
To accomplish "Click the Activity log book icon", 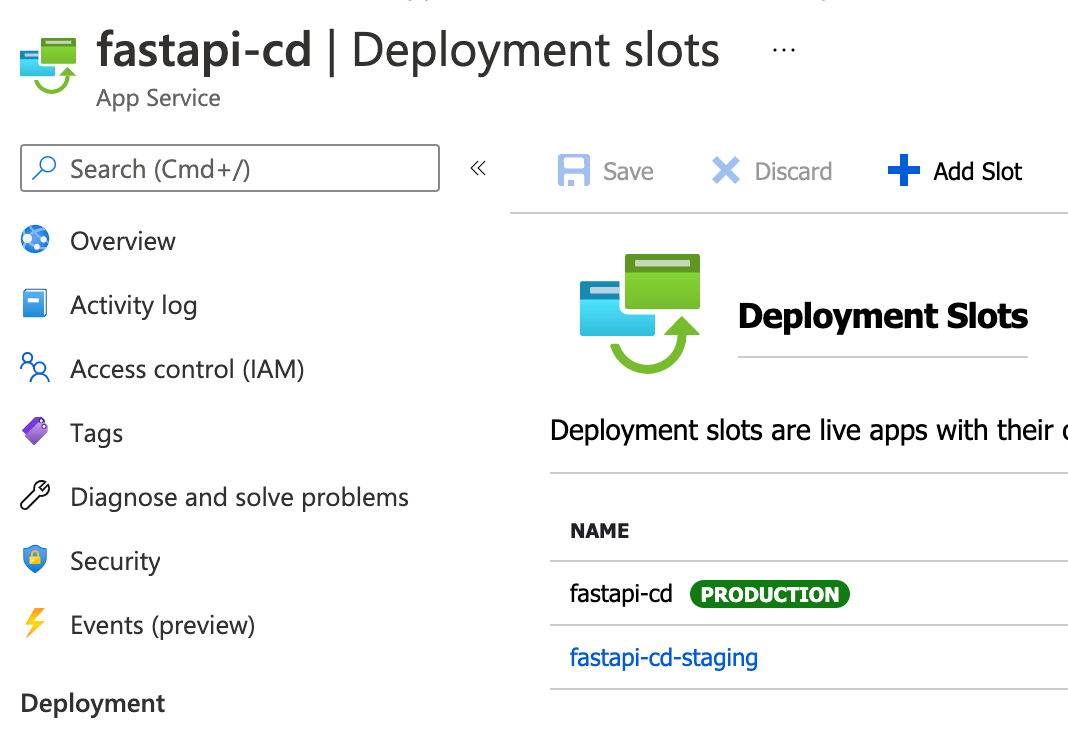I will (35, 305).
